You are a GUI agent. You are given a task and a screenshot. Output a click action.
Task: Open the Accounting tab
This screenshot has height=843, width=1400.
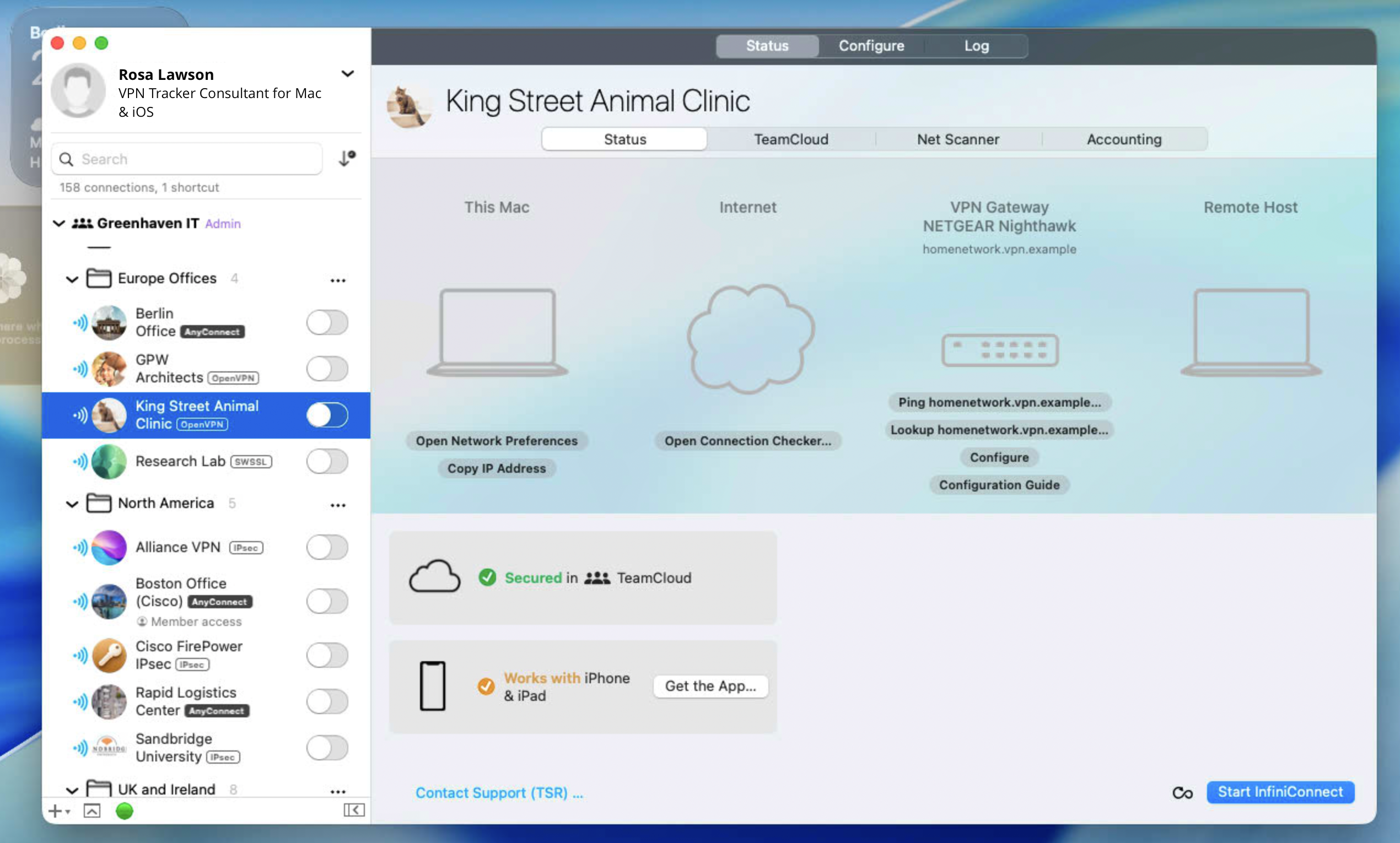[x=1124, y=139]
